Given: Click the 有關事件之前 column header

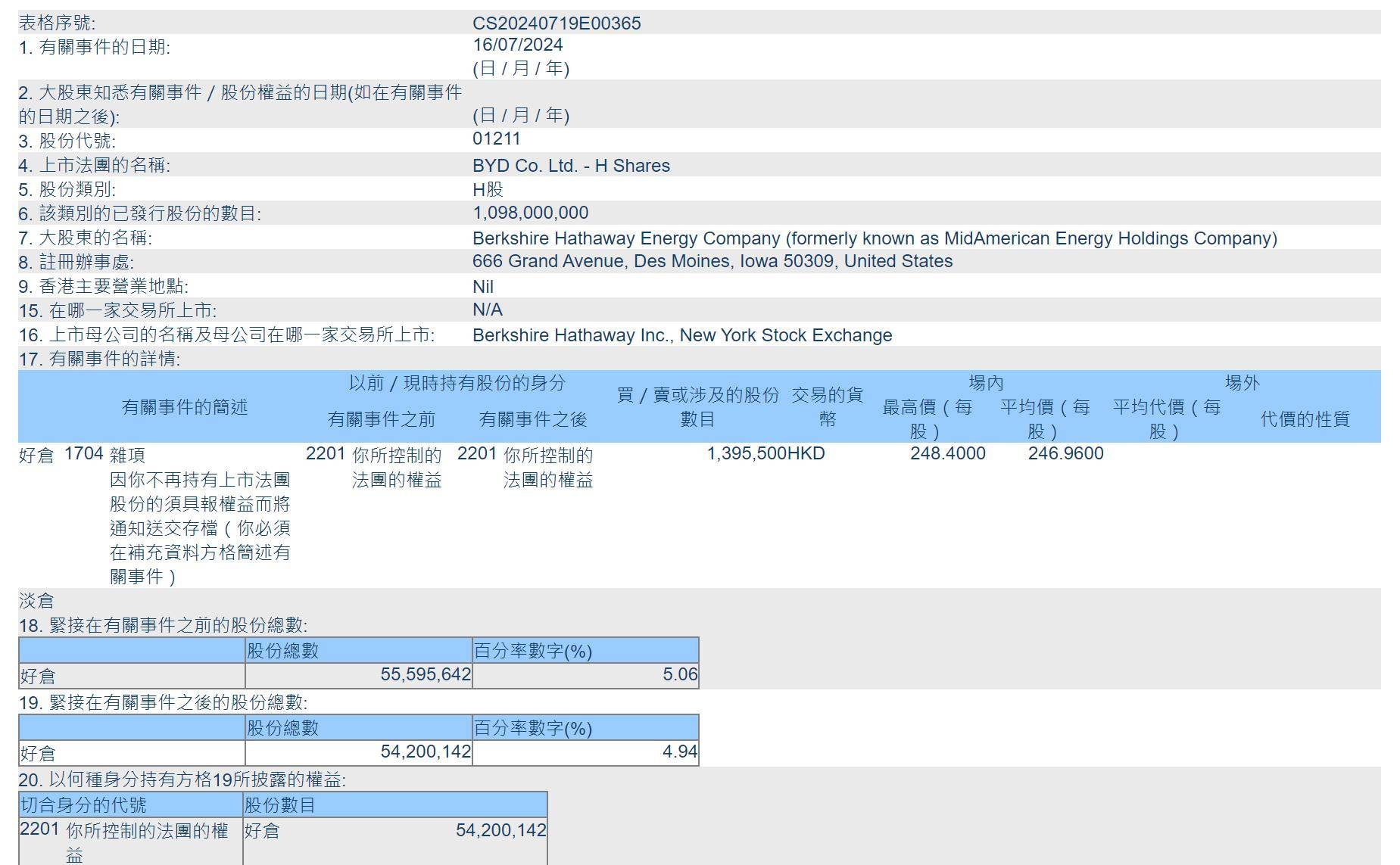Looking at the screenshot, I should pos(381,419).
